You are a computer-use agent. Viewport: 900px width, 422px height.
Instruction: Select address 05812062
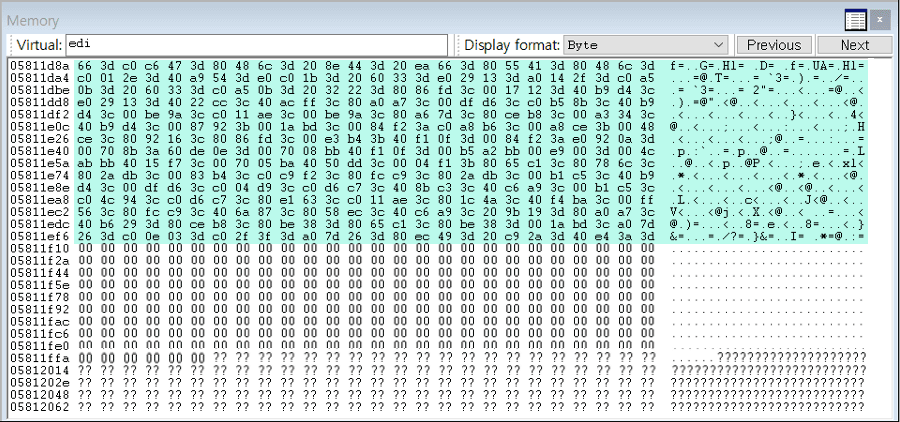tap(40, 407)
